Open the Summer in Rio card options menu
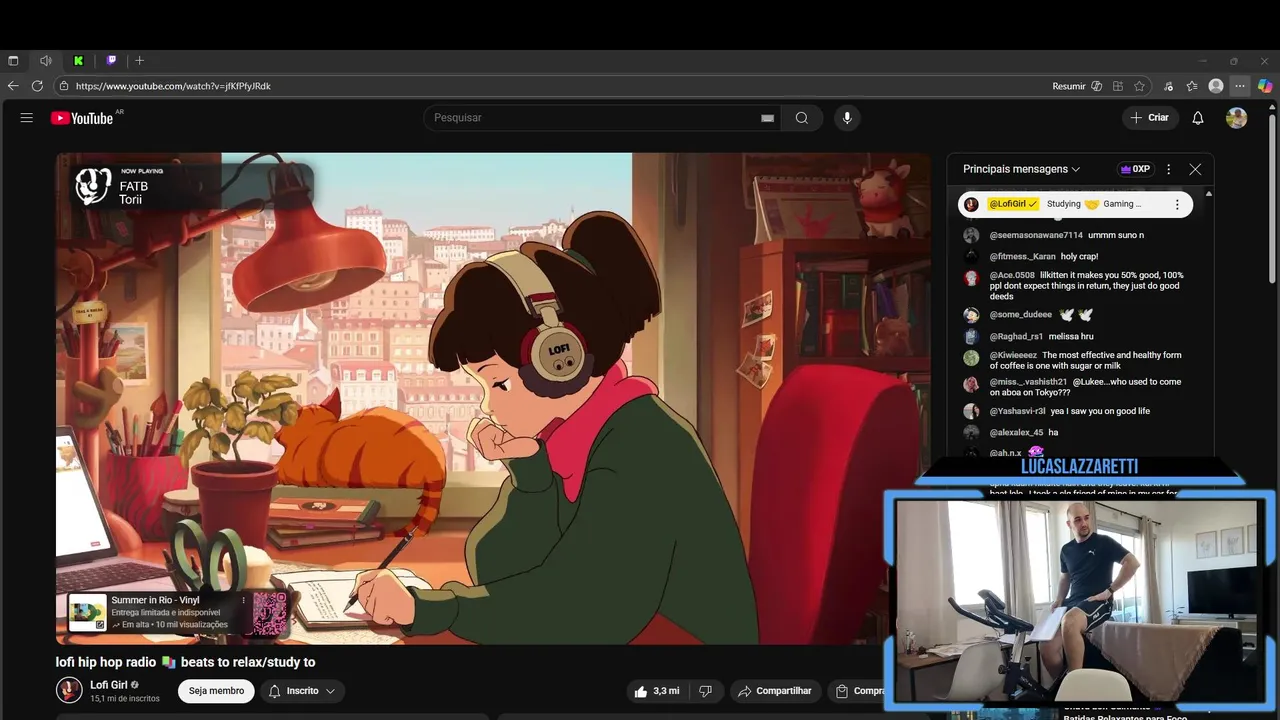The width and height of the screenshot is (1280, 720). pos(243,600)
